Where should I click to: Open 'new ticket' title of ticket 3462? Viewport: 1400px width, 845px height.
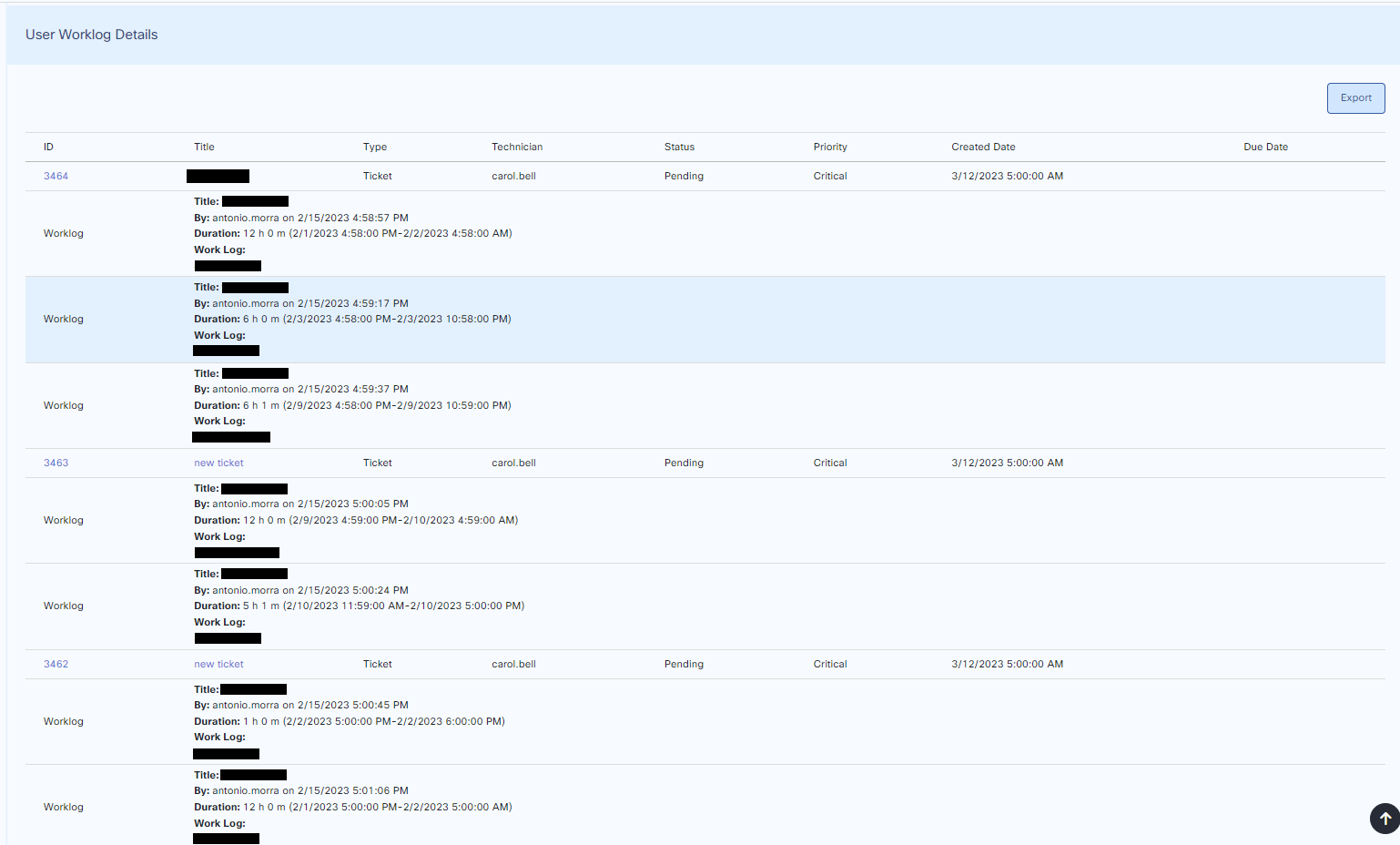[x=218, y=665]
